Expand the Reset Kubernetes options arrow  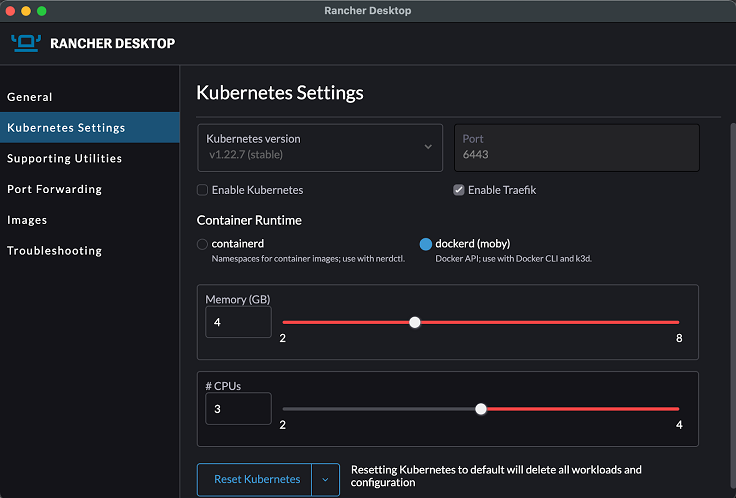(325, 480)
